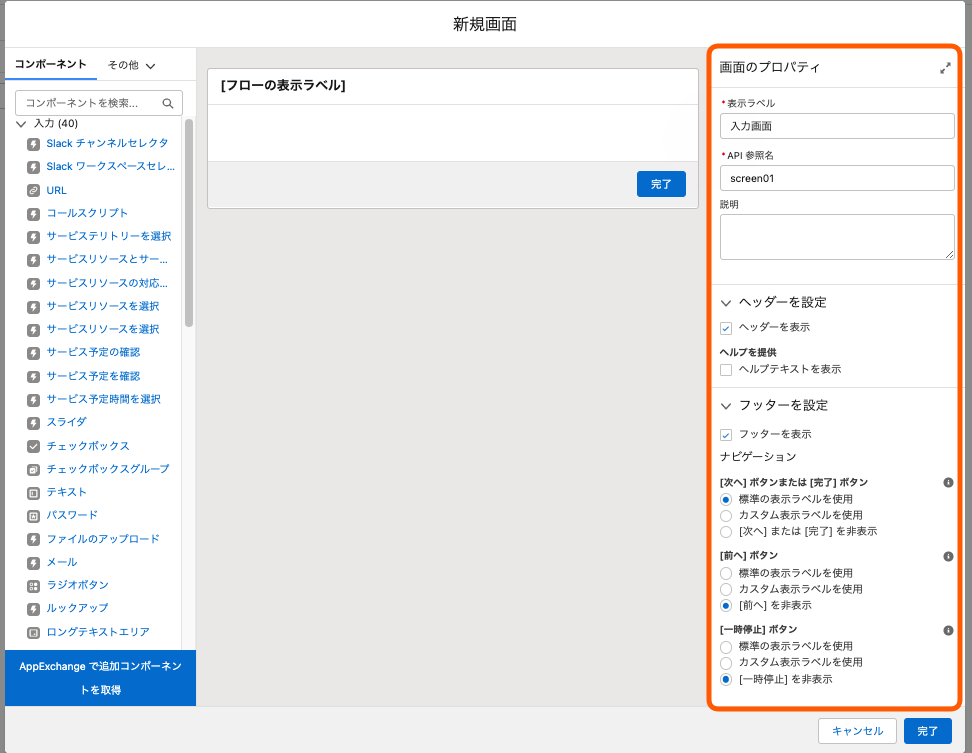The image size is (972, 753).
Task: Click the サービス予定の確認 component icon
Action: [33, 353]
